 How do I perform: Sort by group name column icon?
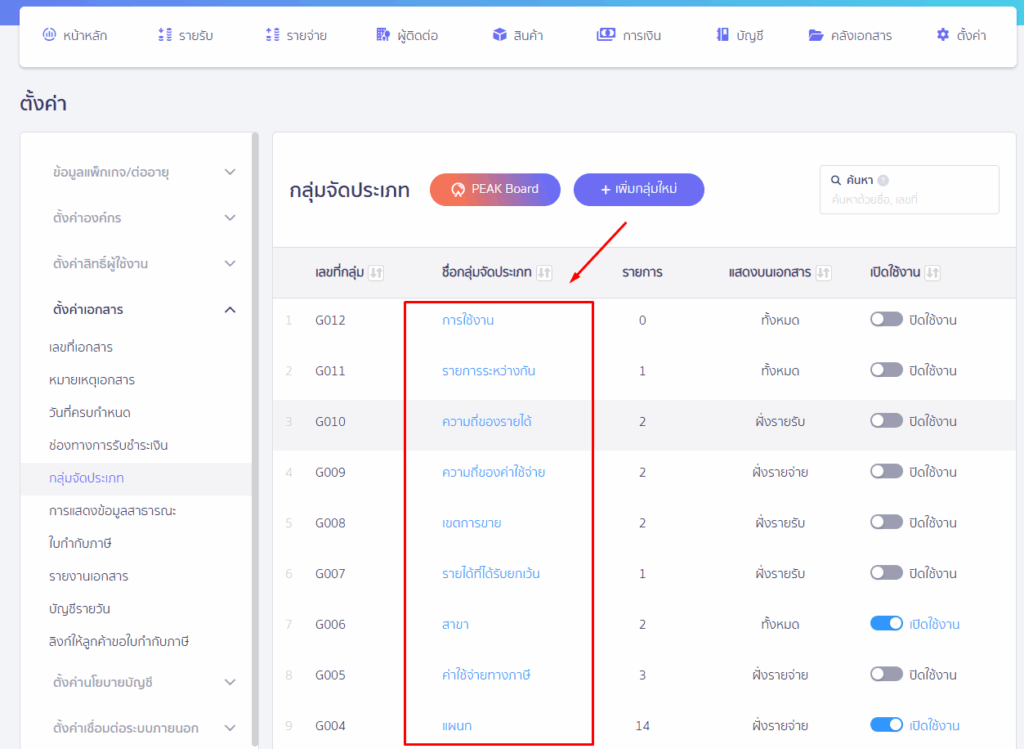coord(544,273)
